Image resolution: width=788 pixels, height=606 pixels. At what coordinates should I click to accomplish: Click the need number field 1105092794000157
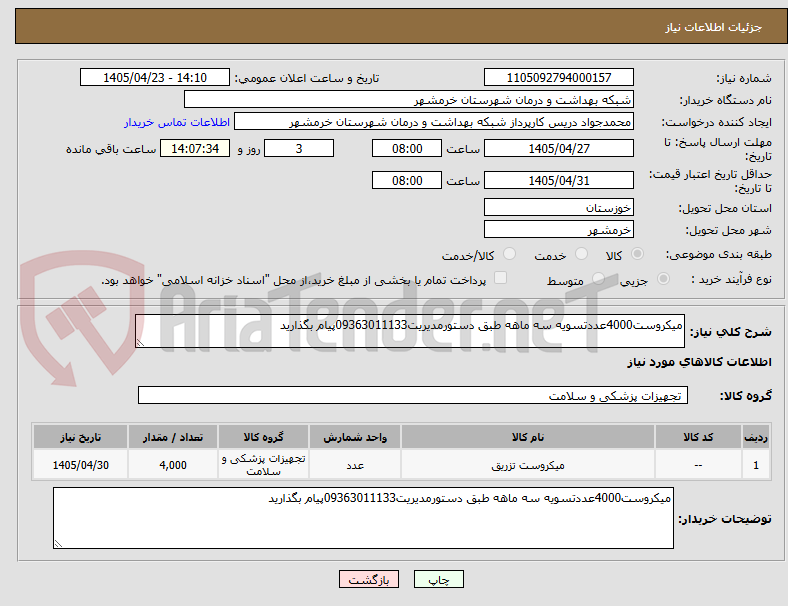558,77
